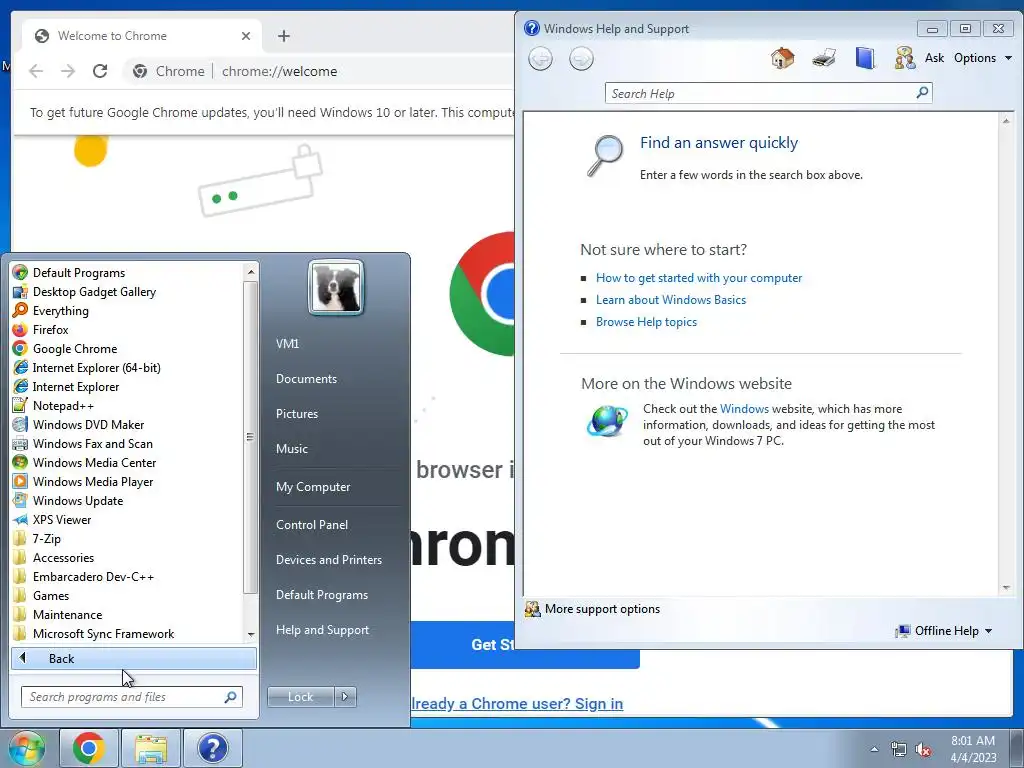This screenshot has width=1024, height=768.
Task: Close the Welcome to Chrome tab
Action: 246,36
